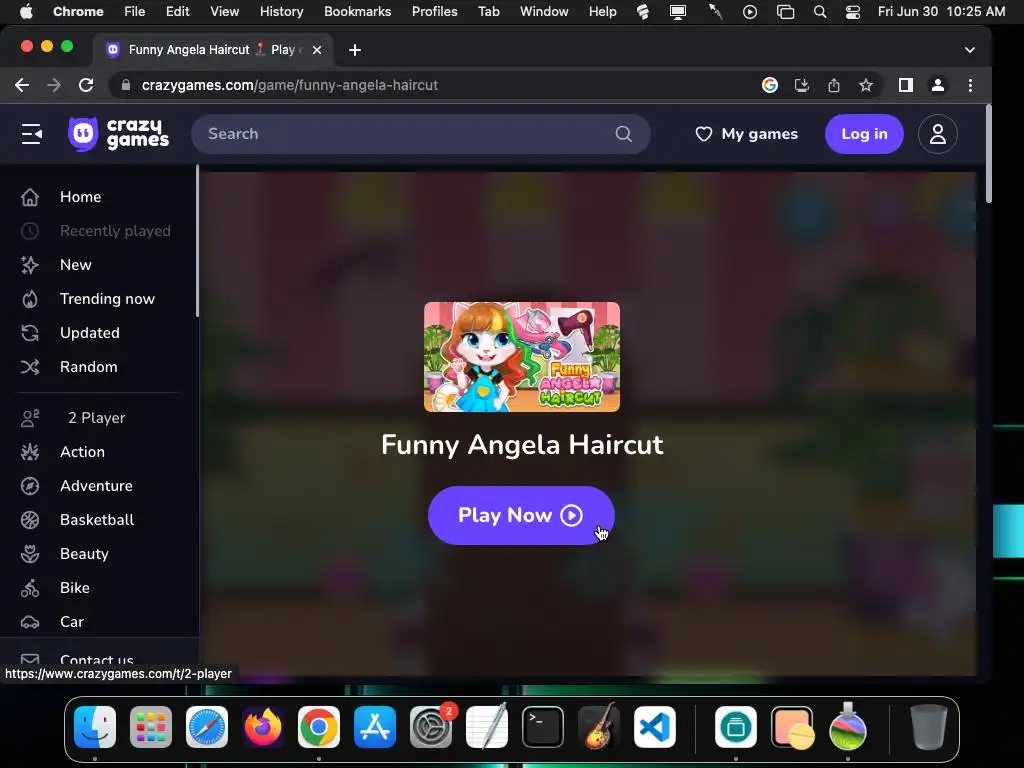Click the Funny Angela Haircut thumbnail
This screenshot has width=1024, height=768.
[x=522, y=357]
